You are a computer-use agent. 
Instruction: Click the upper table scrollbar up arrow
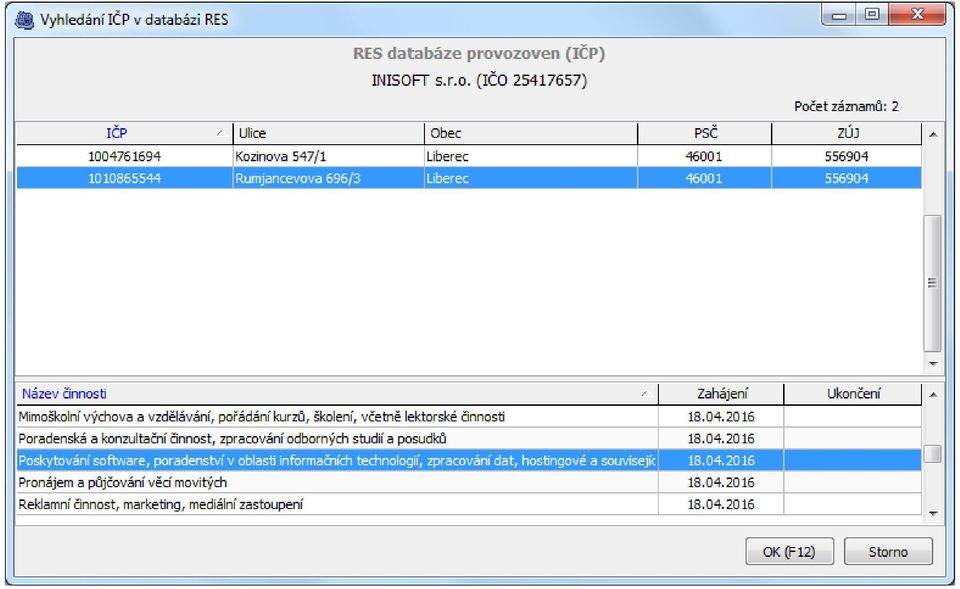point(933,134)
